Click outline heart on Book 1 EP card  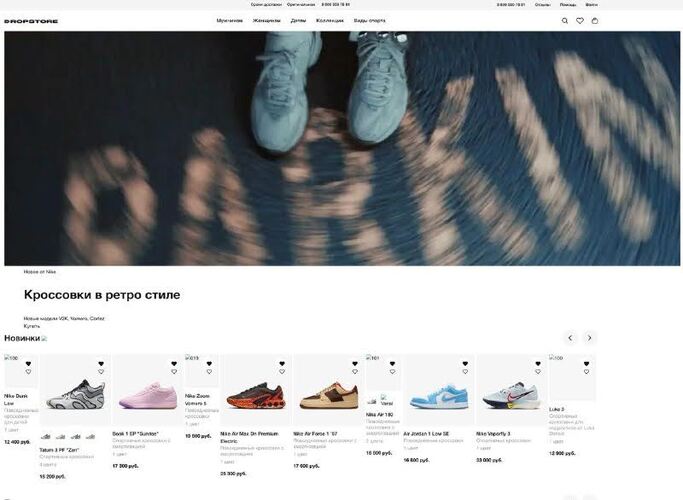[x=174, y=372]
